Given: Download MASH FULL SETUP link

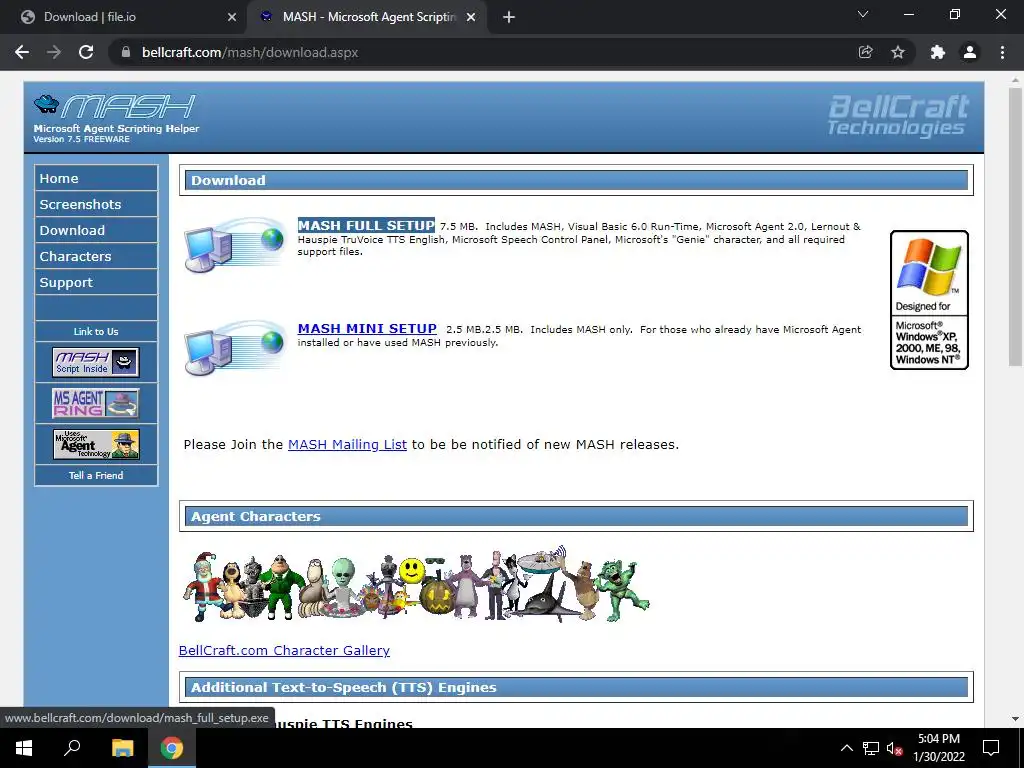Looking at the screenshot, I should click(x=366, y=225).
